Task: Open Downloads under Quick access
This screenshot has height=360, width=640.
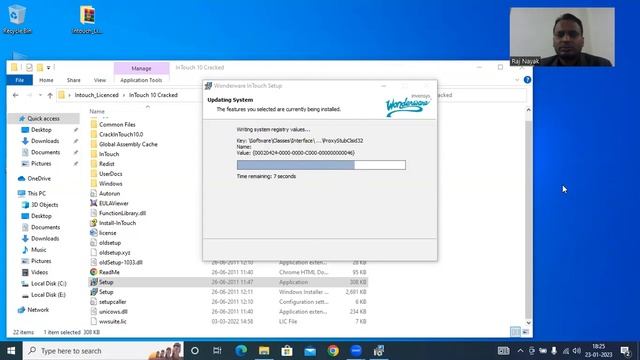Action: [45, 141]
